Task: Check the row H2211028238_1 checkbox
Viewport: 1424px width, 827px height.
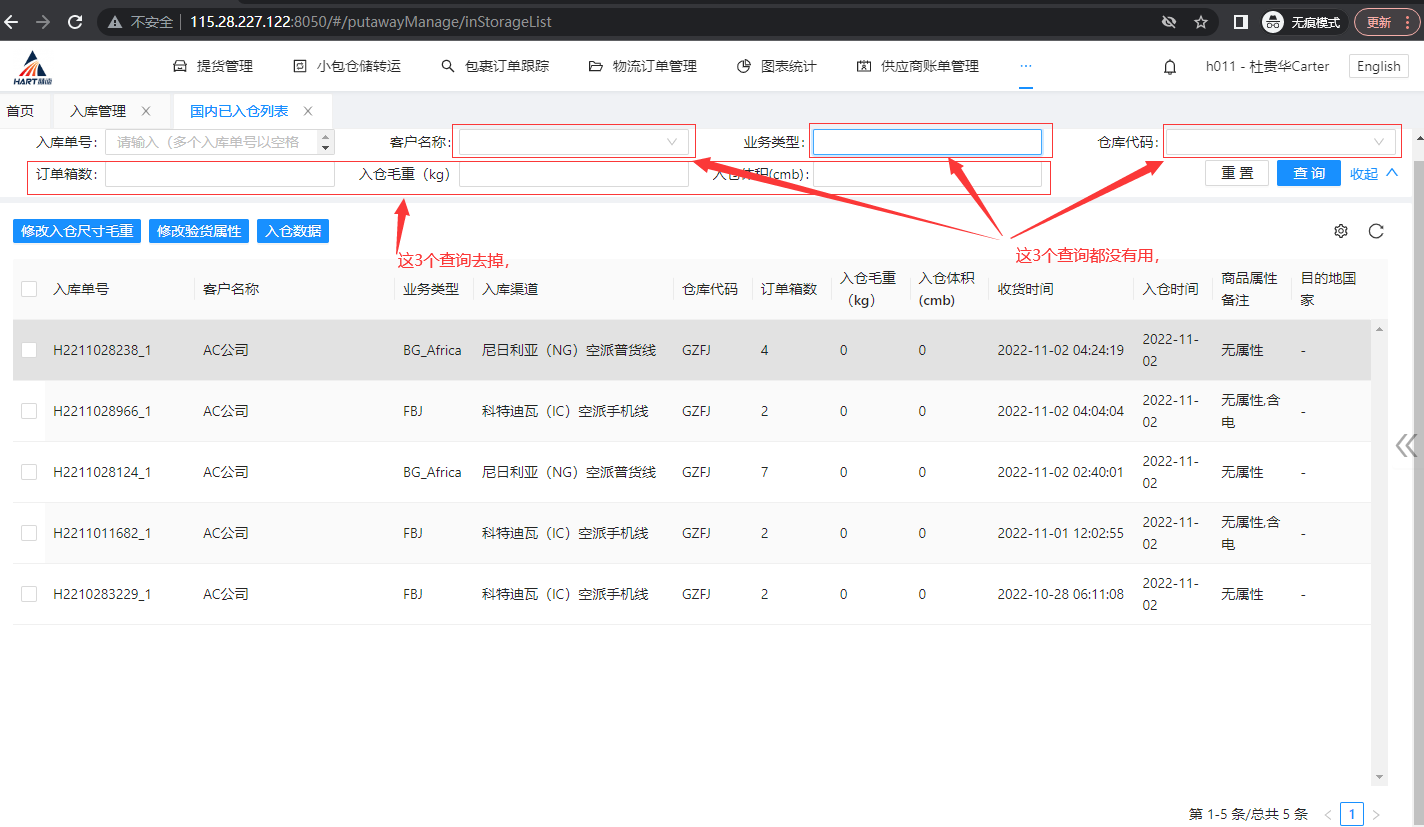Action: click(x=29, y=350)
